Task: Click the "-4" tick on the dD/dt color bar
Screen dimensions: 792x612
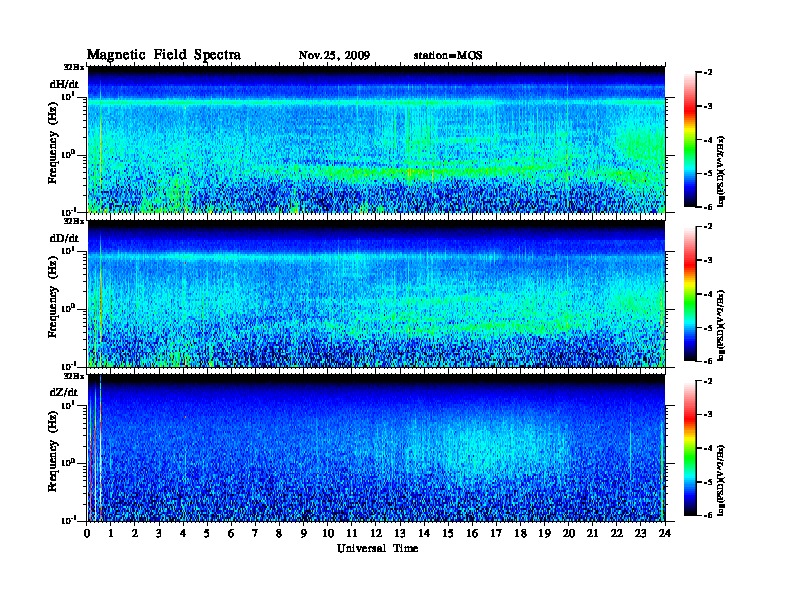Action: [708, 294]
